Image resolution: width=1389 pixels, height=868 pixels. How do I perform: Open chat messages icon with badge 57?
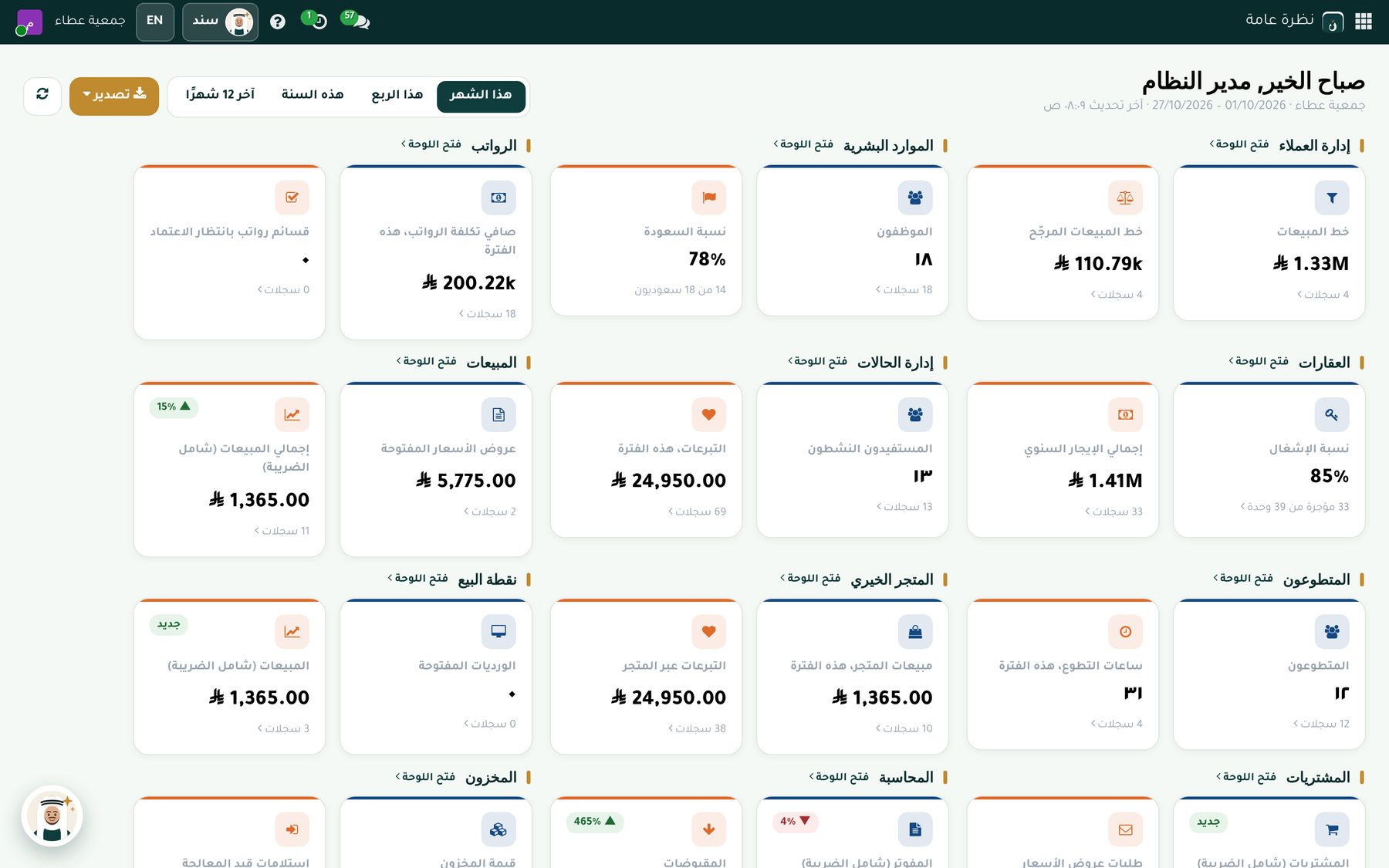356,20
